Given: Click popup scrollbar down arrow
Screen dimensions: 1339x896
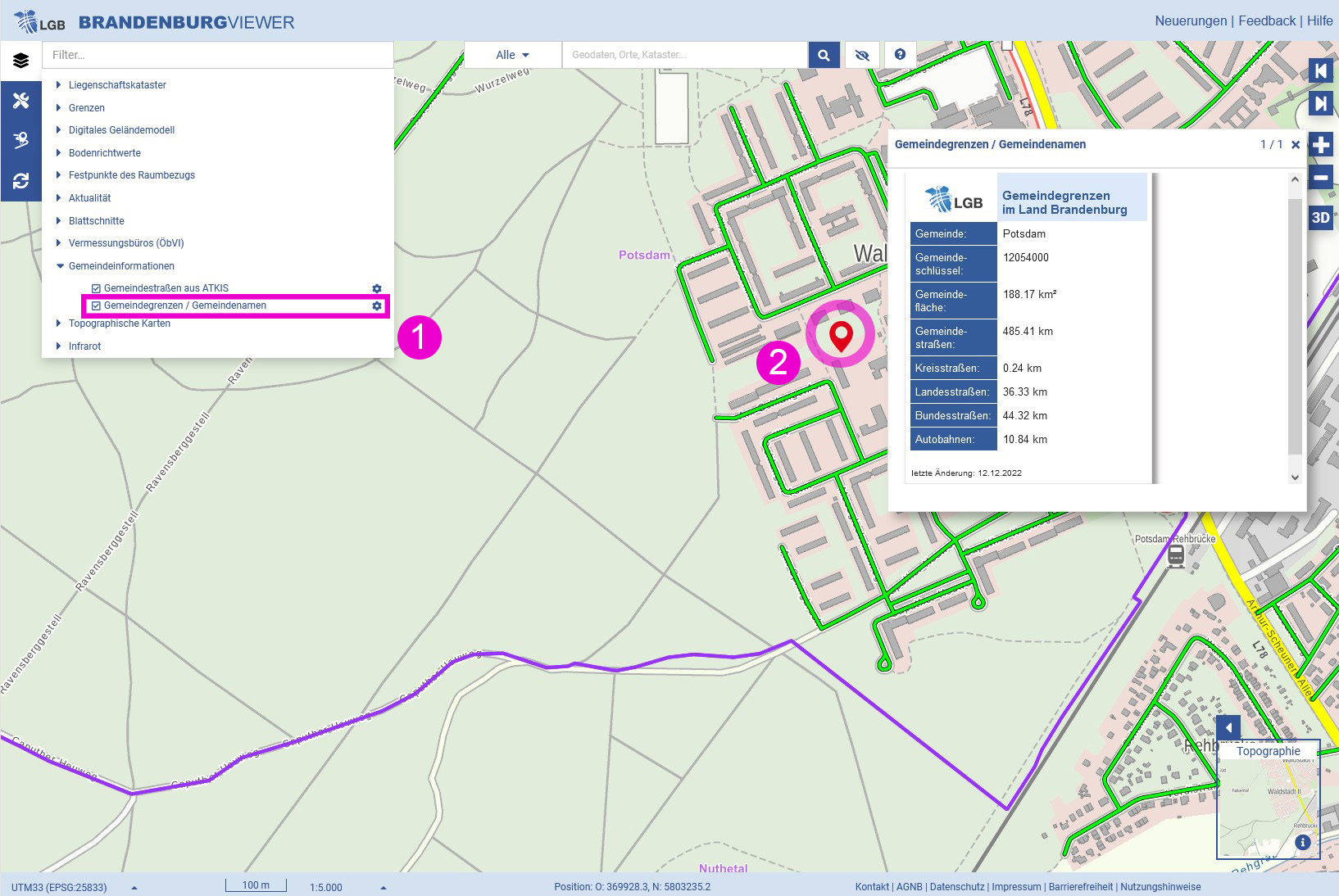Looking at the screenshot, I should pyautogui.click(x=1295, y=477).
